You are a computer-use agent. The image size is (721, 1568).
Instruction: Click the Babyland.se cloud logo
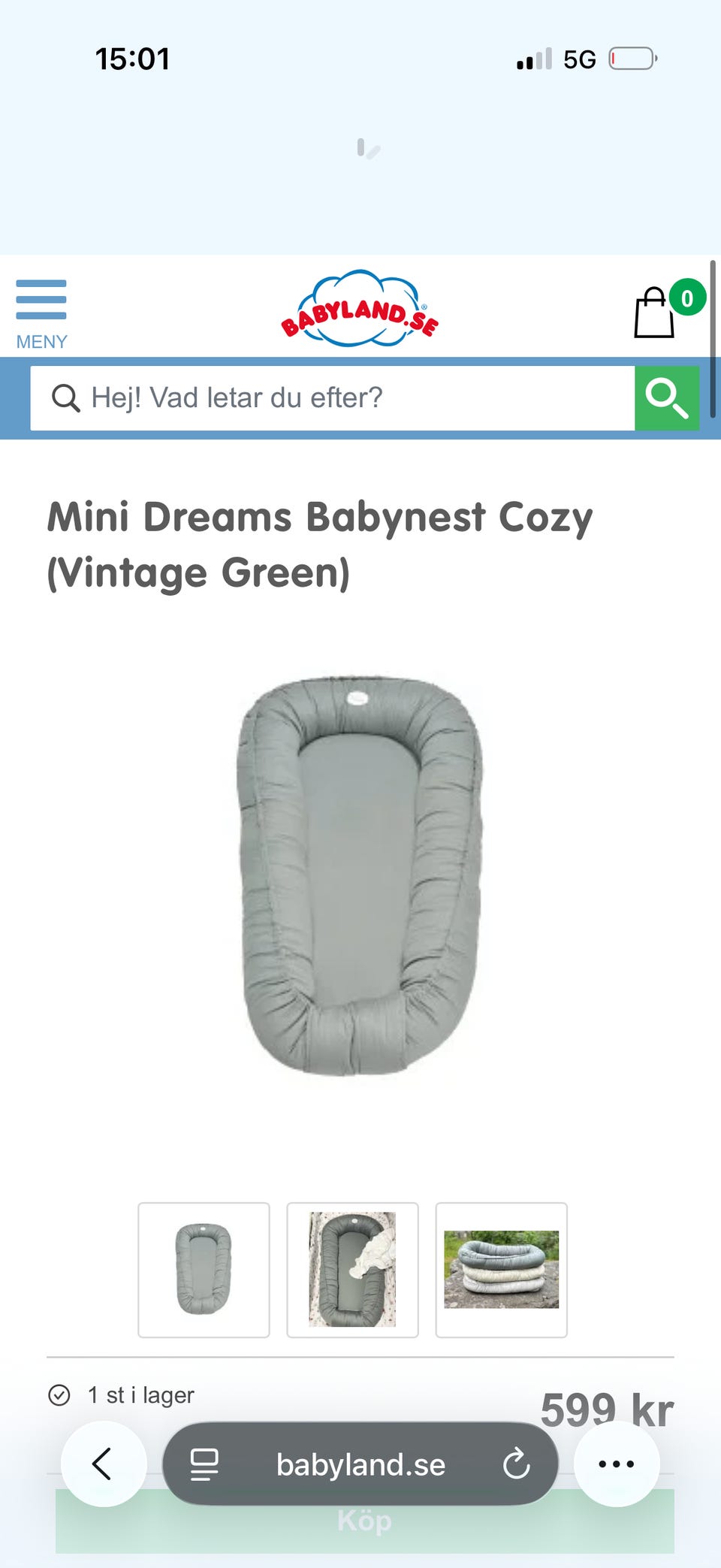pos(360,310)
